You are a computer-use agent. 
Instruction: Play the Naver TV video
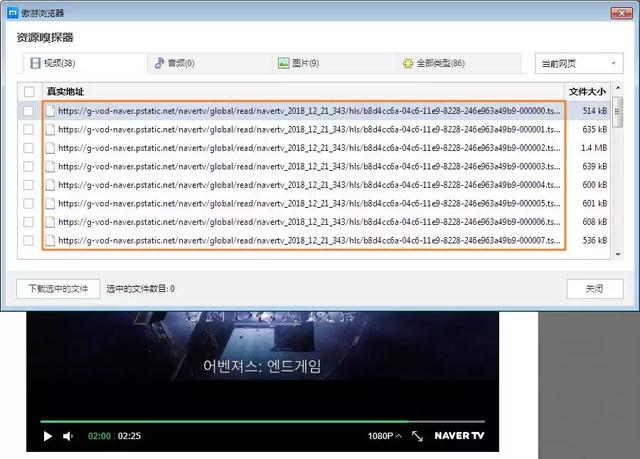(x=48, y=436)
